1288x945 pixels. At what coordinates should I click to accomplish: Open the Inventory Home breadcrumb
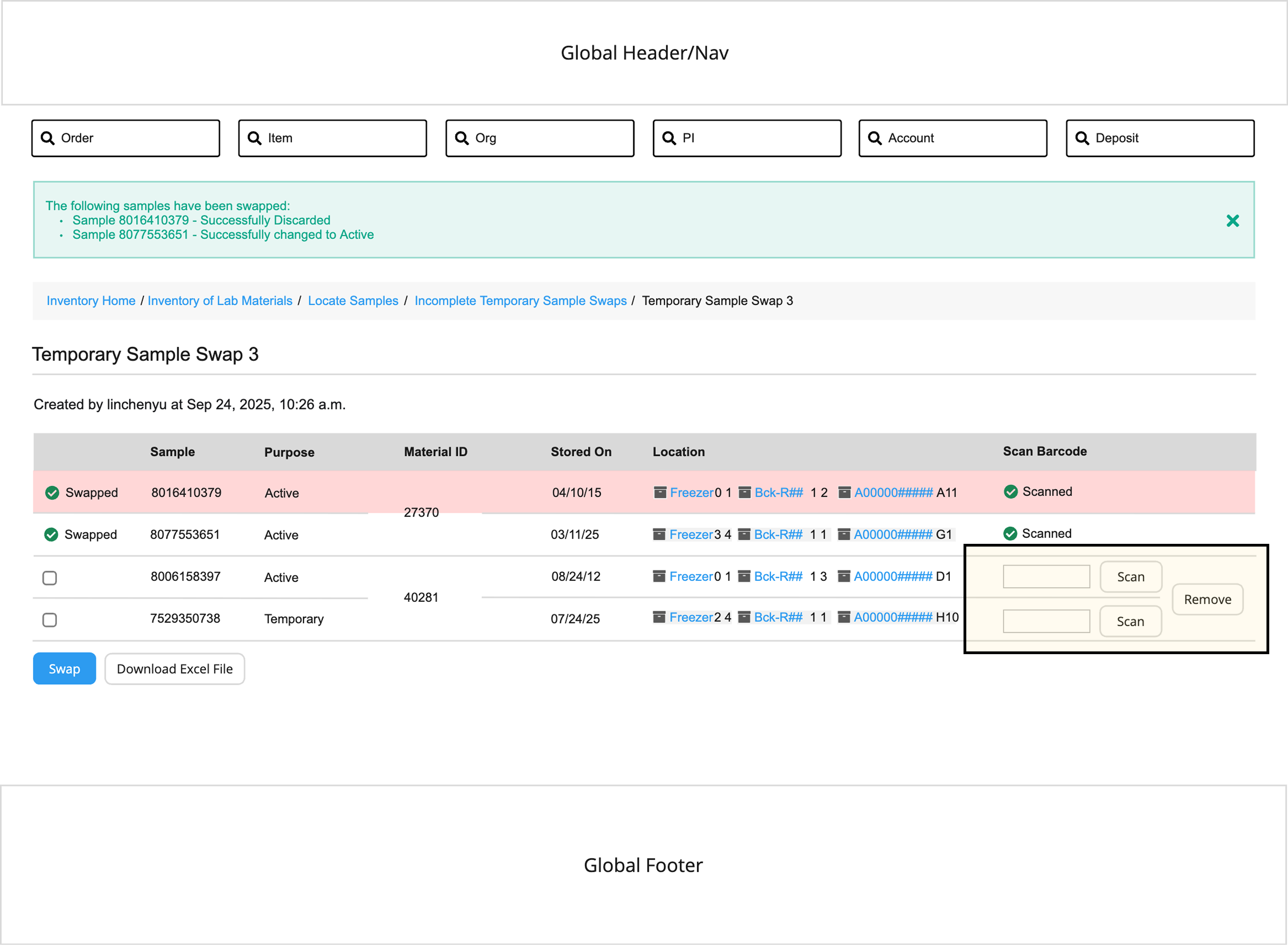point(91,301)
